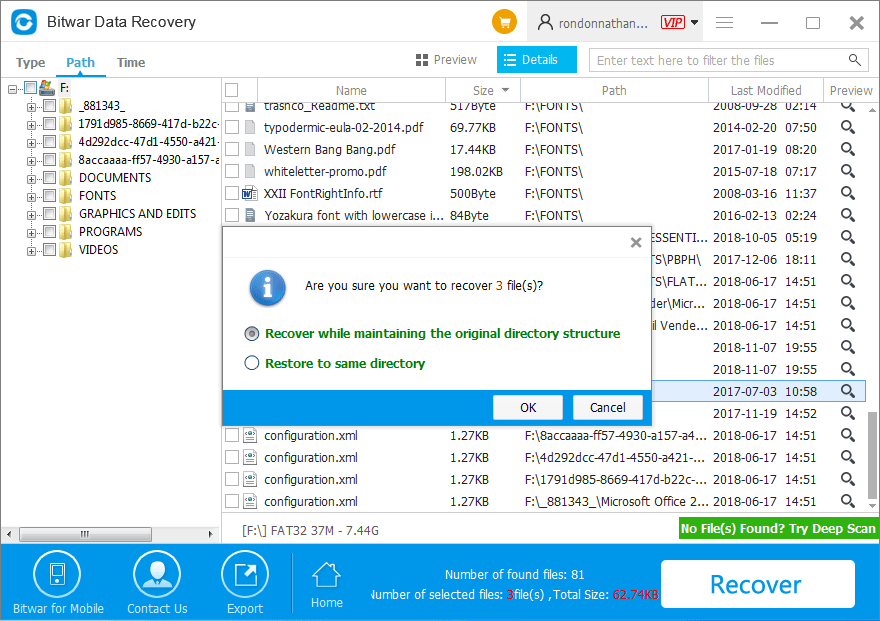Click the large Recover button
This screenshot has width=880, height=621.
(758, 584)
